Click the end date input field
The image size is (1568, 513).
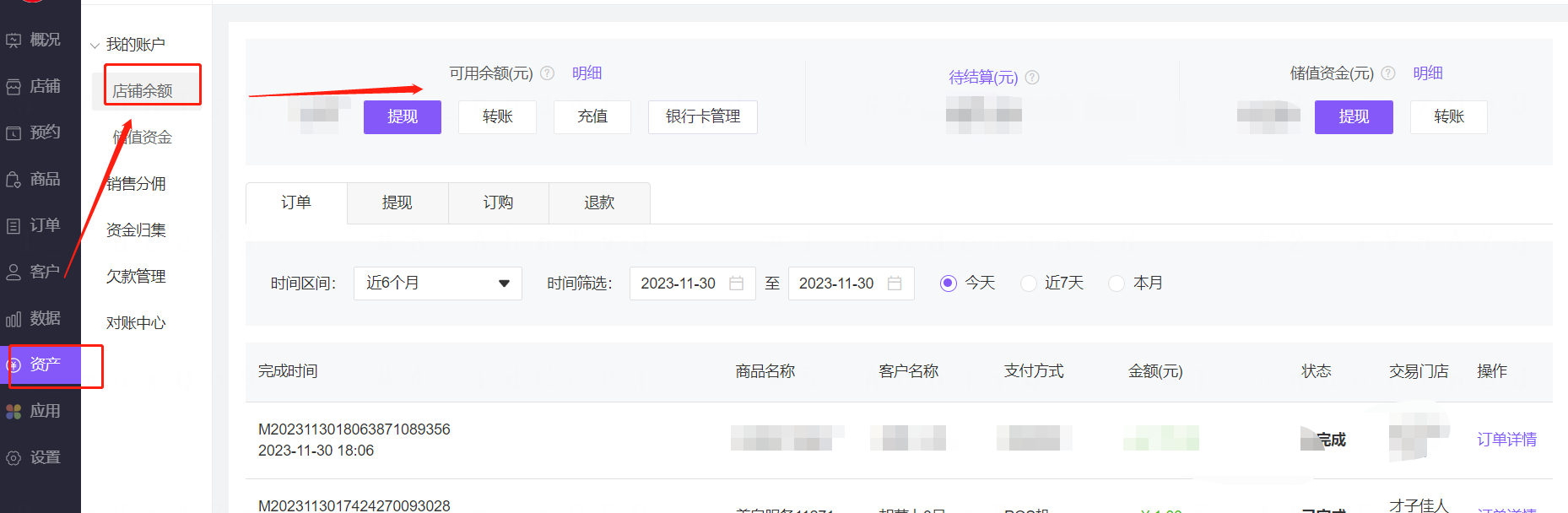pyautogui.click(x=851, y=283)
